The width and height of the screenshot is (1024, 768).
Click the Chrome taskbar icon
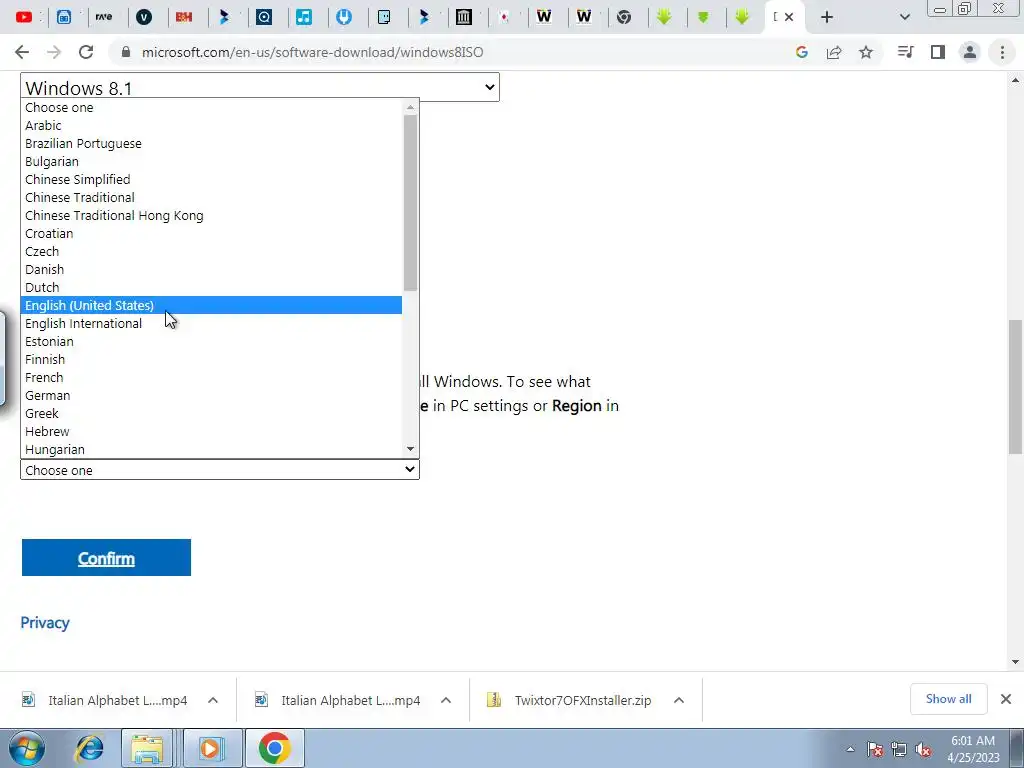[274, 748]
